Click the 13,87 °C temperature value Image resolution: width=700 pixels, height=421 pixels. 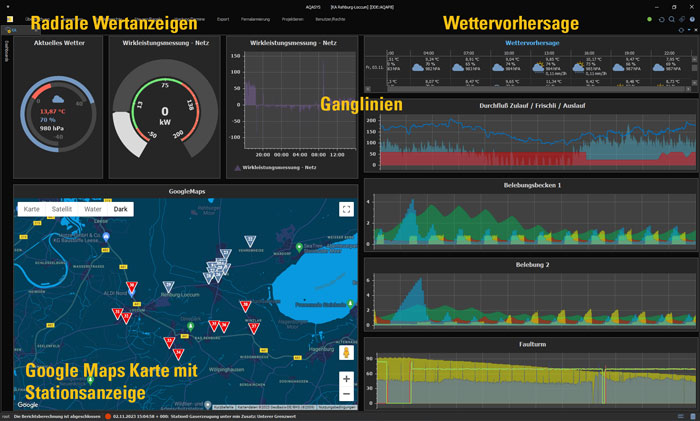(x=53, y=111)
